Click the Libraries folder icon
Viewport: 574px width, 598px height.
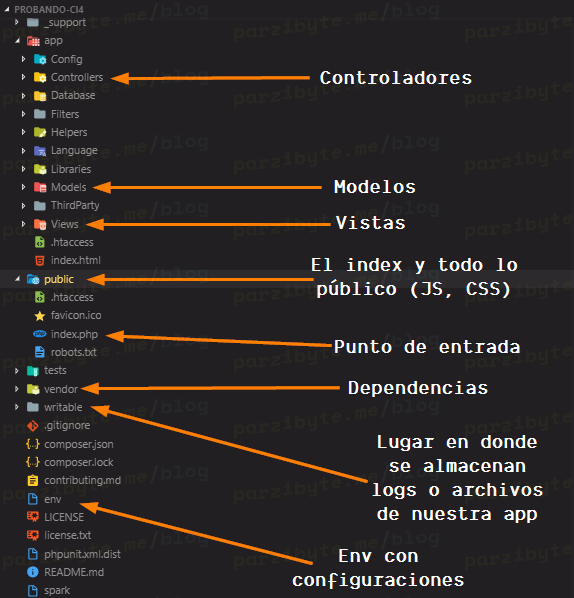click(40, 169)
